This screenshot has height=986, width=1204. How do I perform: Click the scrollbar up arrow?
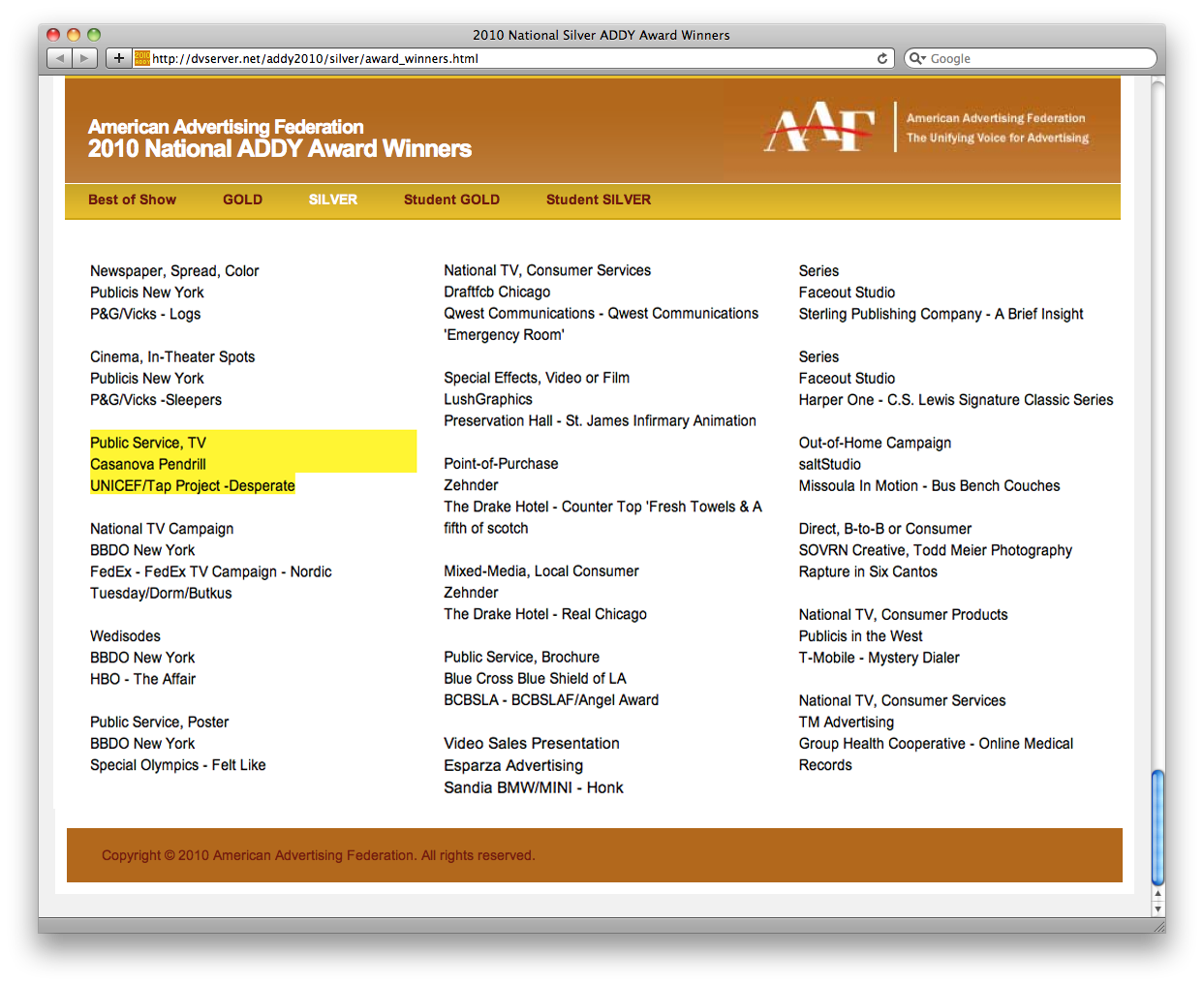coord(1158,894)
